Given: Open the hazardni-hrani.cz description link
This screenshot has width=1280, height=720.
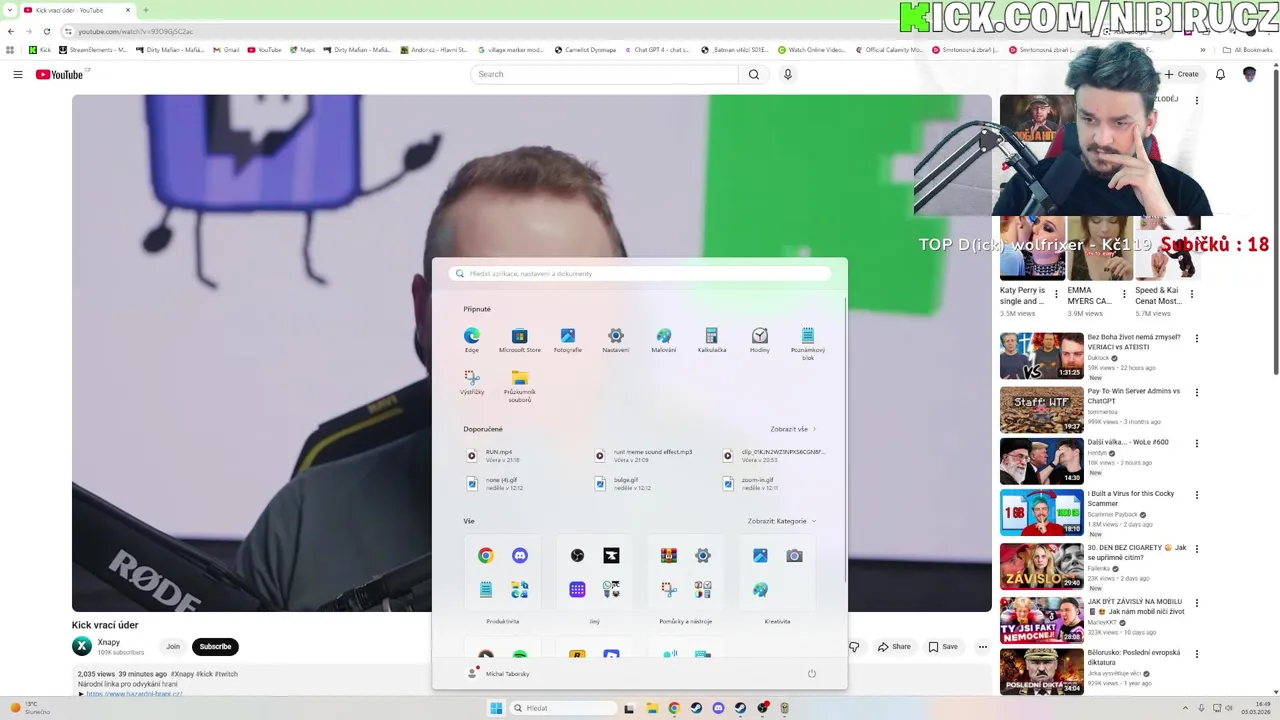Looking at the screenshot, I should tap(134, 694).
